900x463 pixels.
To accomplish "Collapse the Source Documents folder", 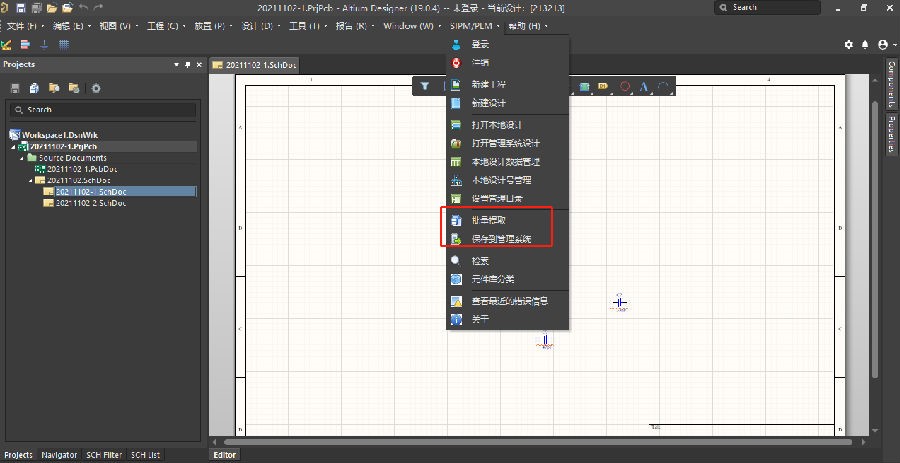I will (x=23, y=158).
